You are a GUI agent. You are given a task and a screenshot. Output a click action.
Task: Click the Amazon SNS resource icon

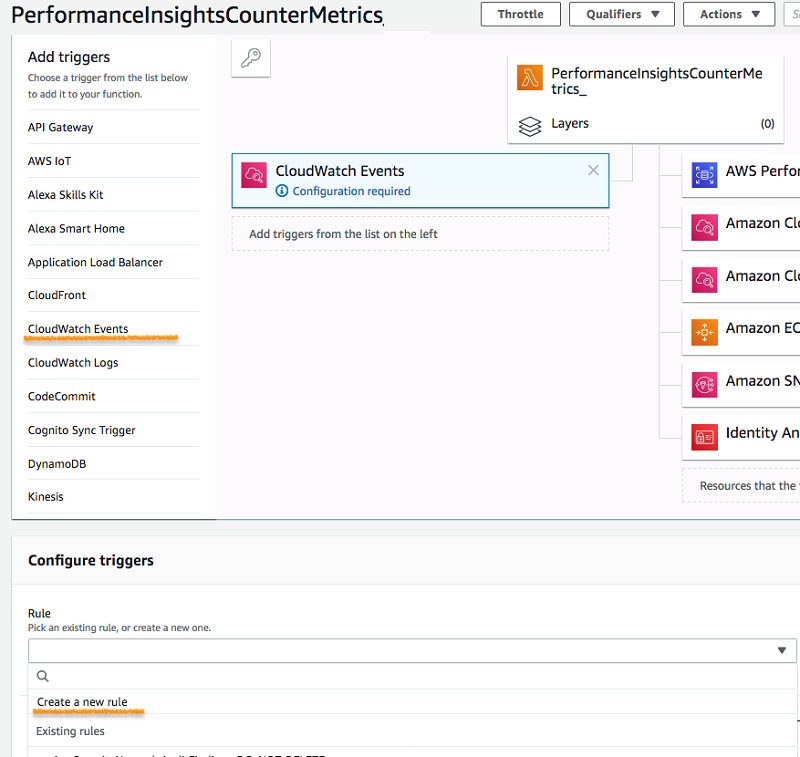pyautogui.click(x=705, y=384)
